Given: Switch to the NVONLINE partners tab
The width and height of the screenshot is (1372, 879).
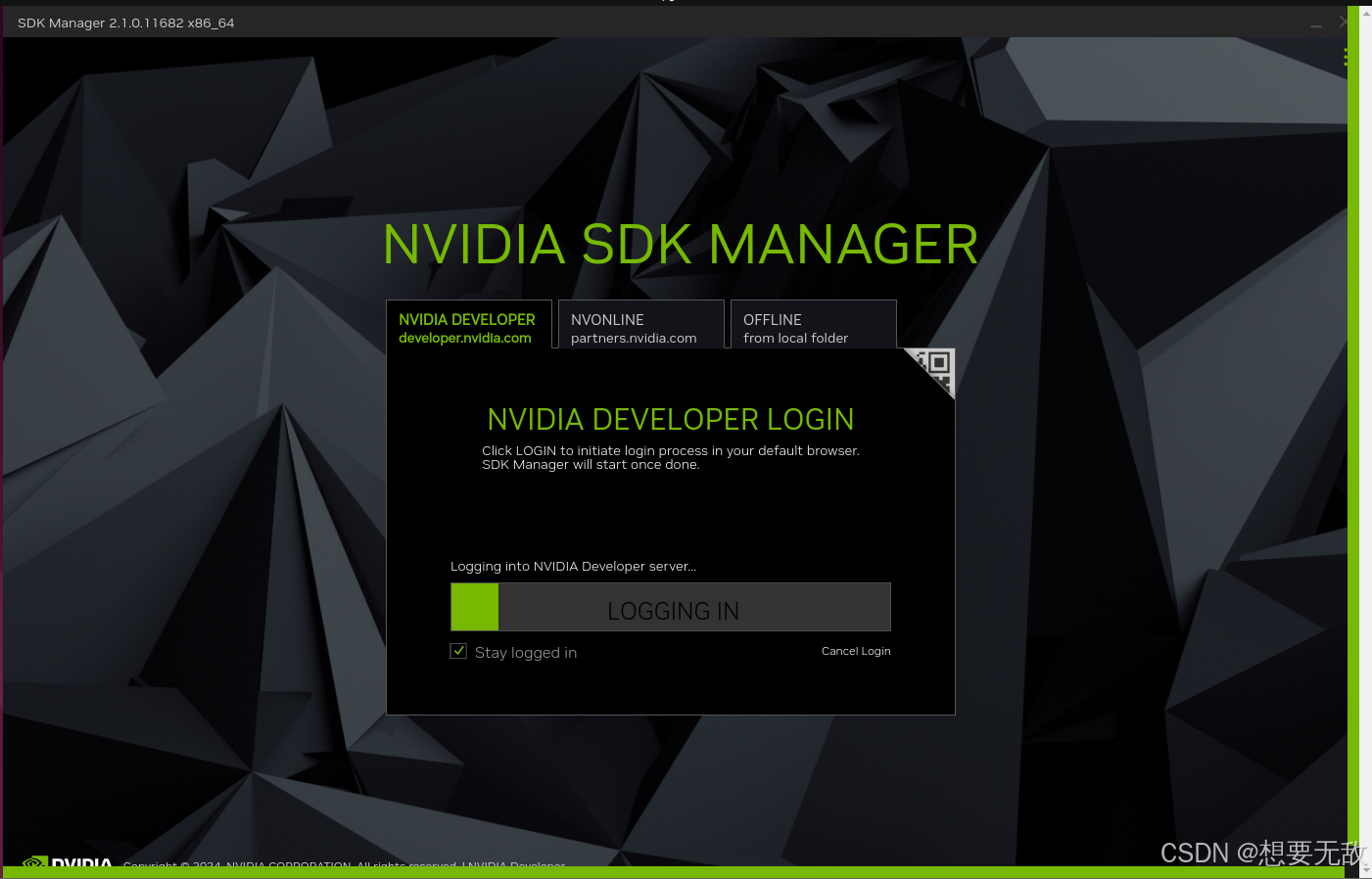Looking at the screenshot, I should pyautogui.click(x=641, y=324).
